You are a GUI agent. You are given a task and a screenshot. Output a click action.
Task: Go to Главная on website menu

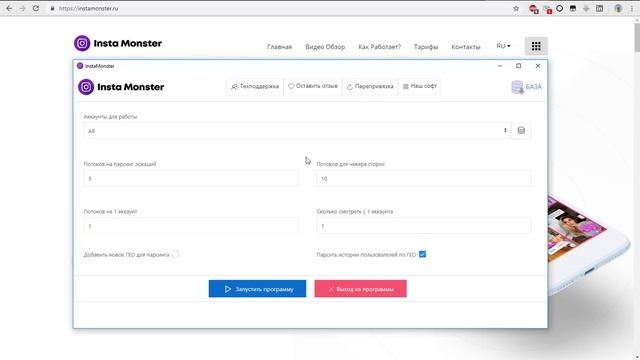click(280, 47)
